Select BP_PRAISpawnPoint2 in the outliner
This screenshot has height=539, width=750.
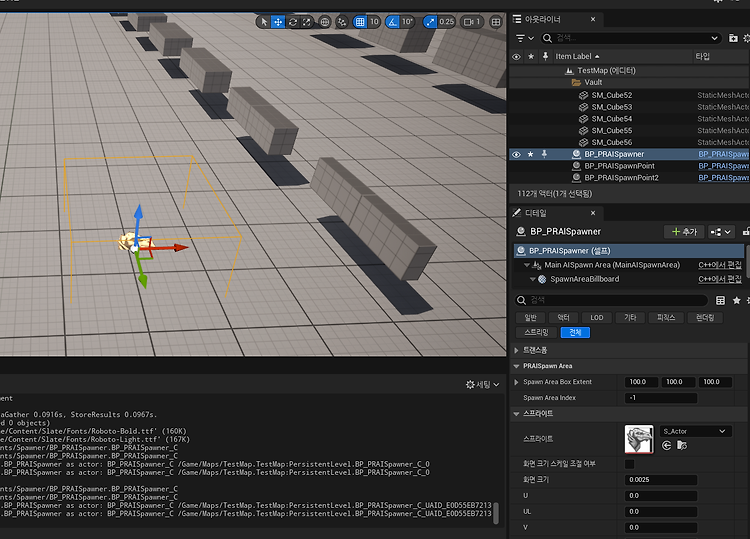621,177
